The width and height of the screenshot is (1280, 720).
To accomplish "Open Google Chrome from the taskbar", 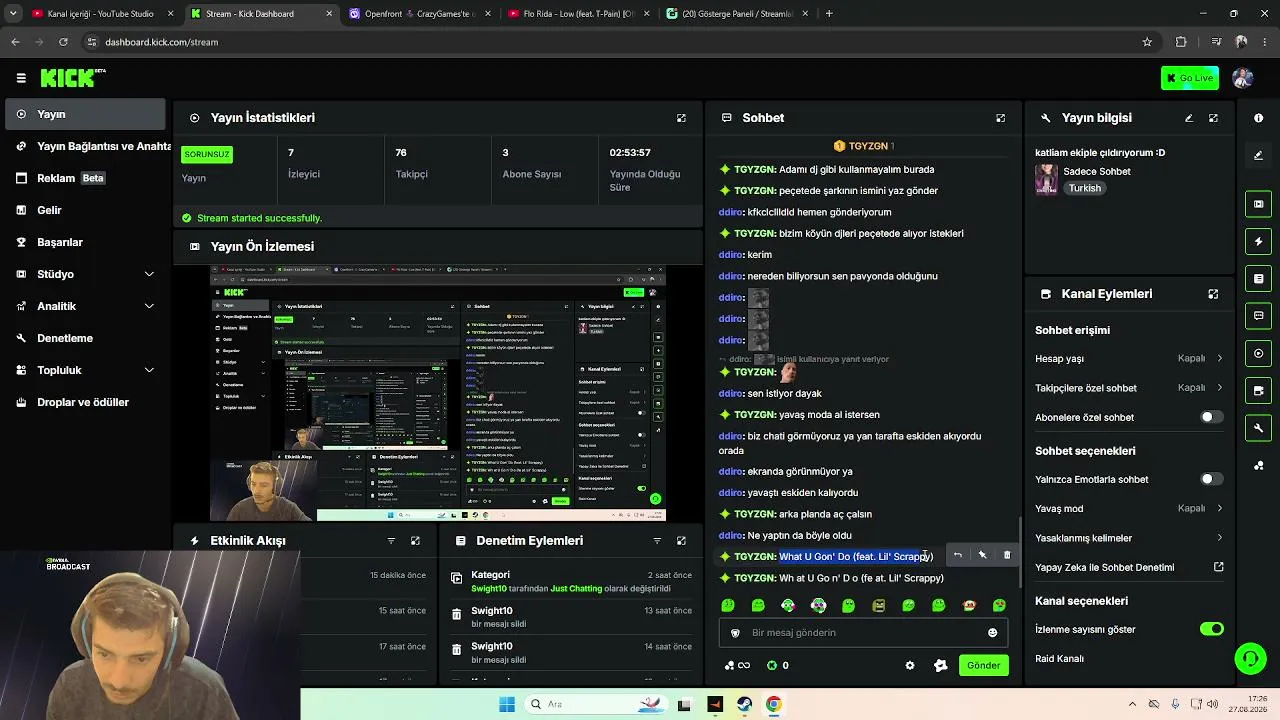I will 774,704.
